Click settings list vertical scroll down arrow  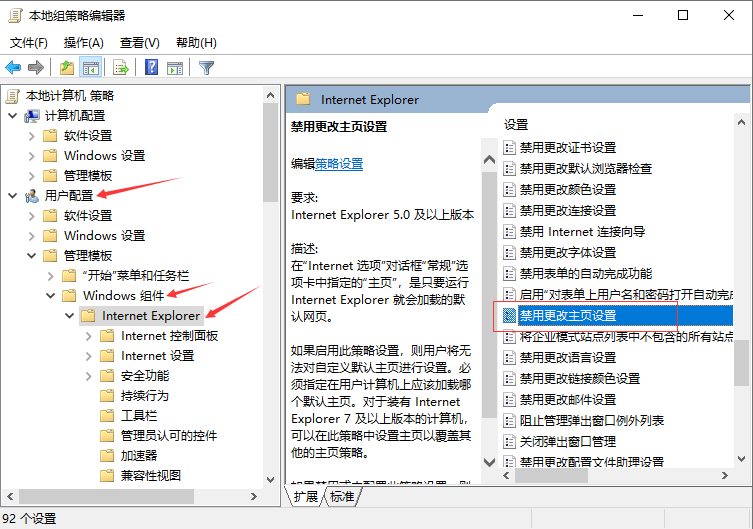pos(741,459)
